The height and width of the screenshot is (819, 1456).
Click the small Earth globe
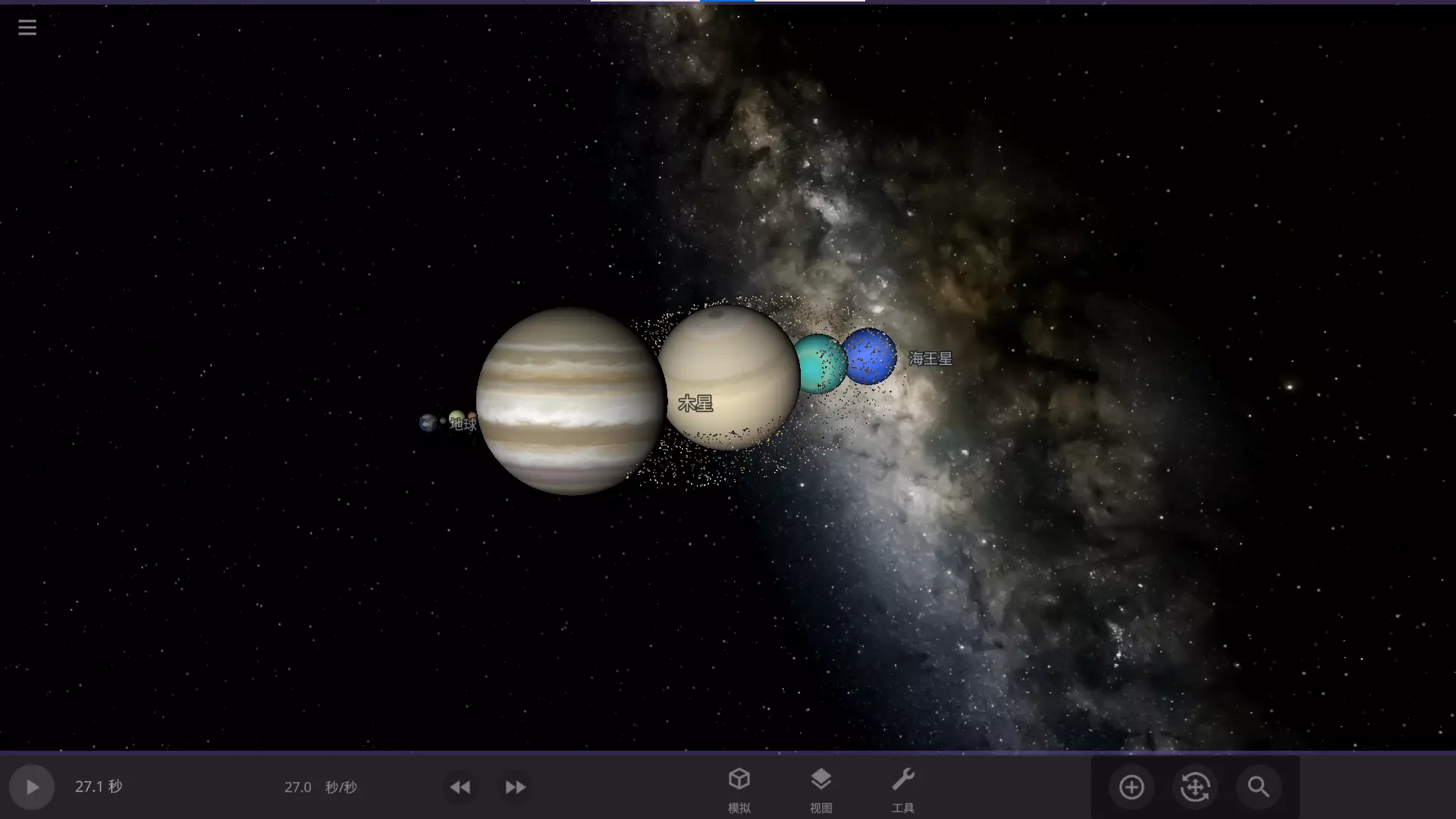point(428,422)
